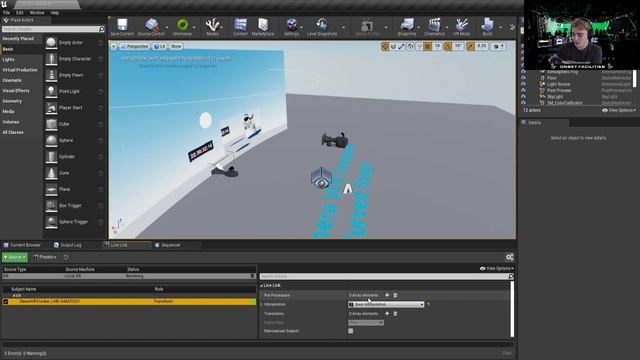640x360 pixels.
Task: Select the Empty Character placement icon
Action: [x=51, y=59]
